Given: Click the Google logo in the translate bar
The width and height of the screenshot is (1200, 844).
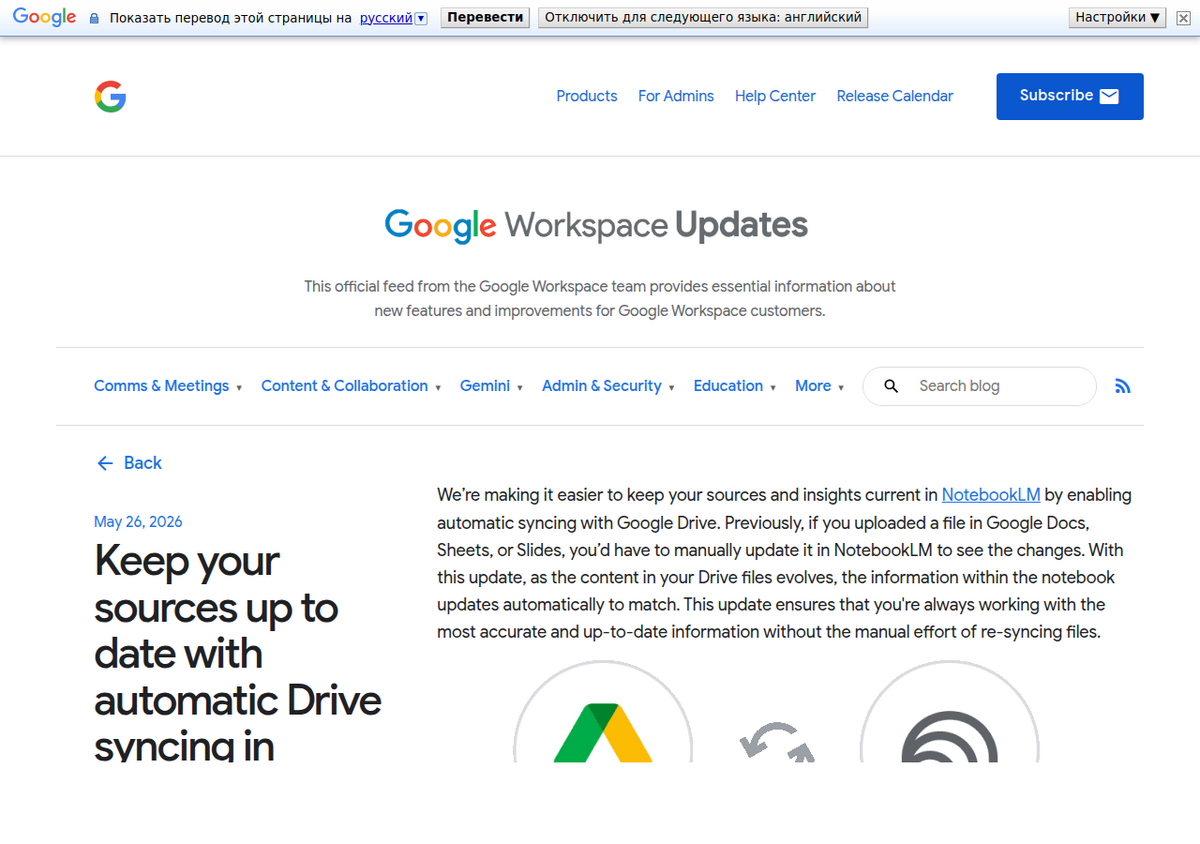Looking at the screenshot, I should tap(44, 17).
